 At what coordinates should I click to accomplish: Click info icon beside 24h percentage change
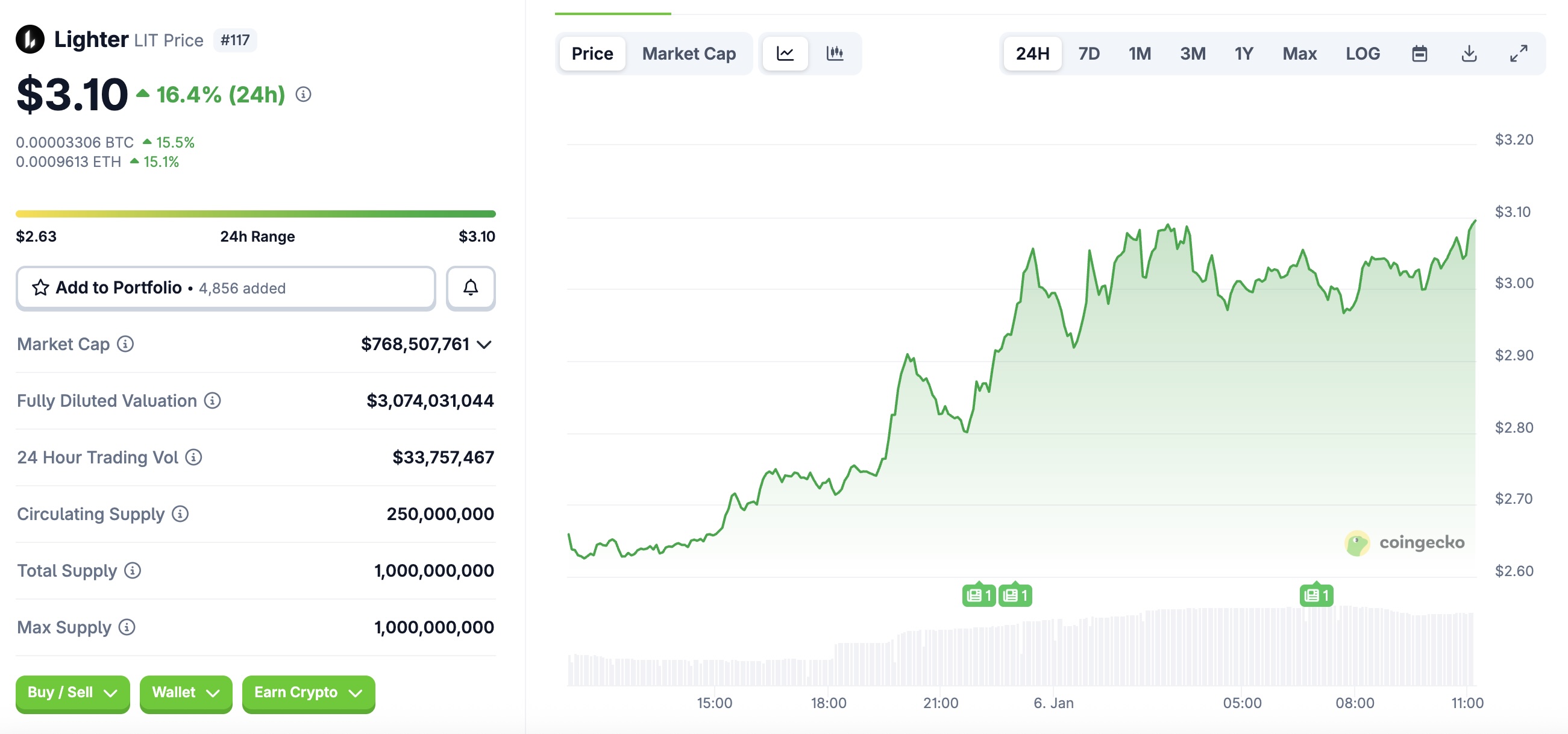[x=303, y=95]
